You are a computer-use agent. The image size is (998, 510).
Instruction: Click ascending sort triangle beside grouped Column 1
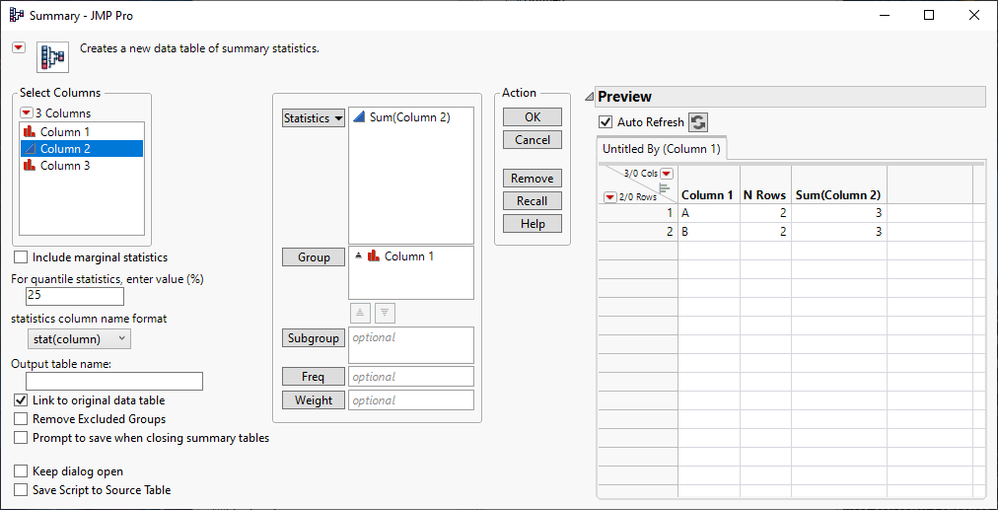tap(358, 256)
